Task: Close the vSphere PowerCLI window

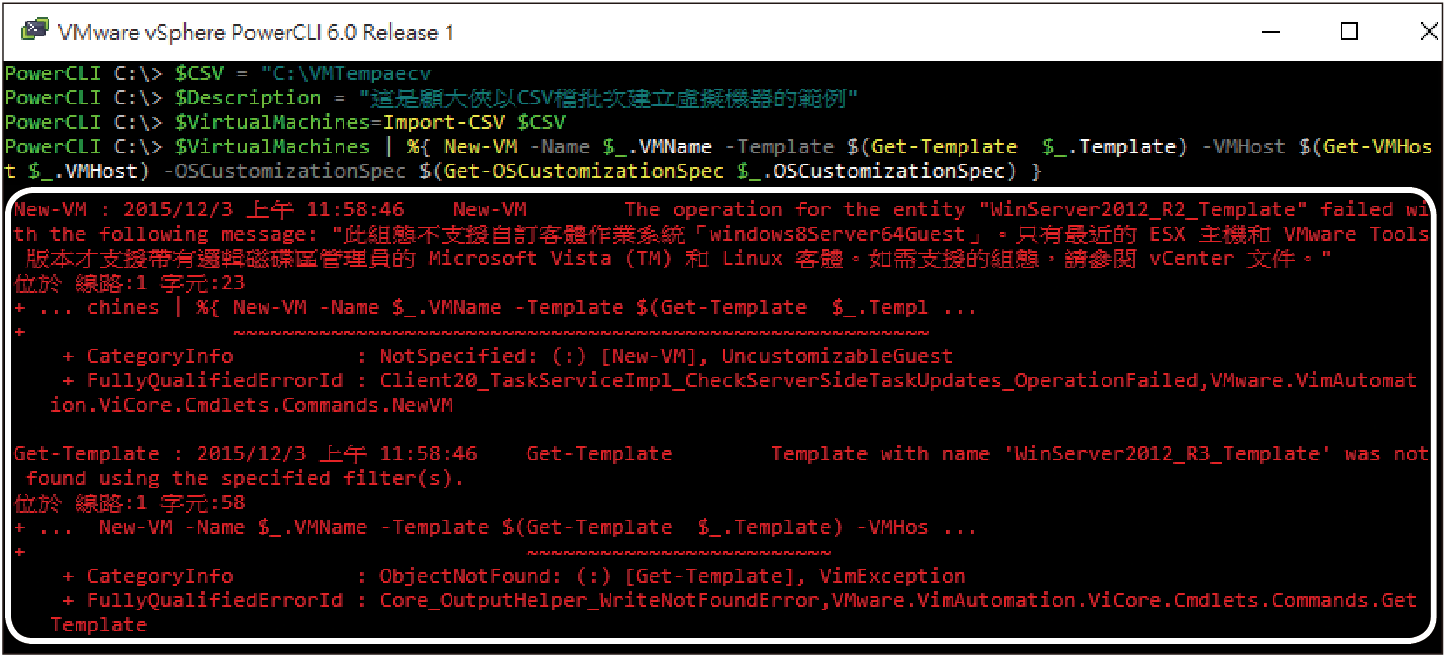Action: (1429, 31)
